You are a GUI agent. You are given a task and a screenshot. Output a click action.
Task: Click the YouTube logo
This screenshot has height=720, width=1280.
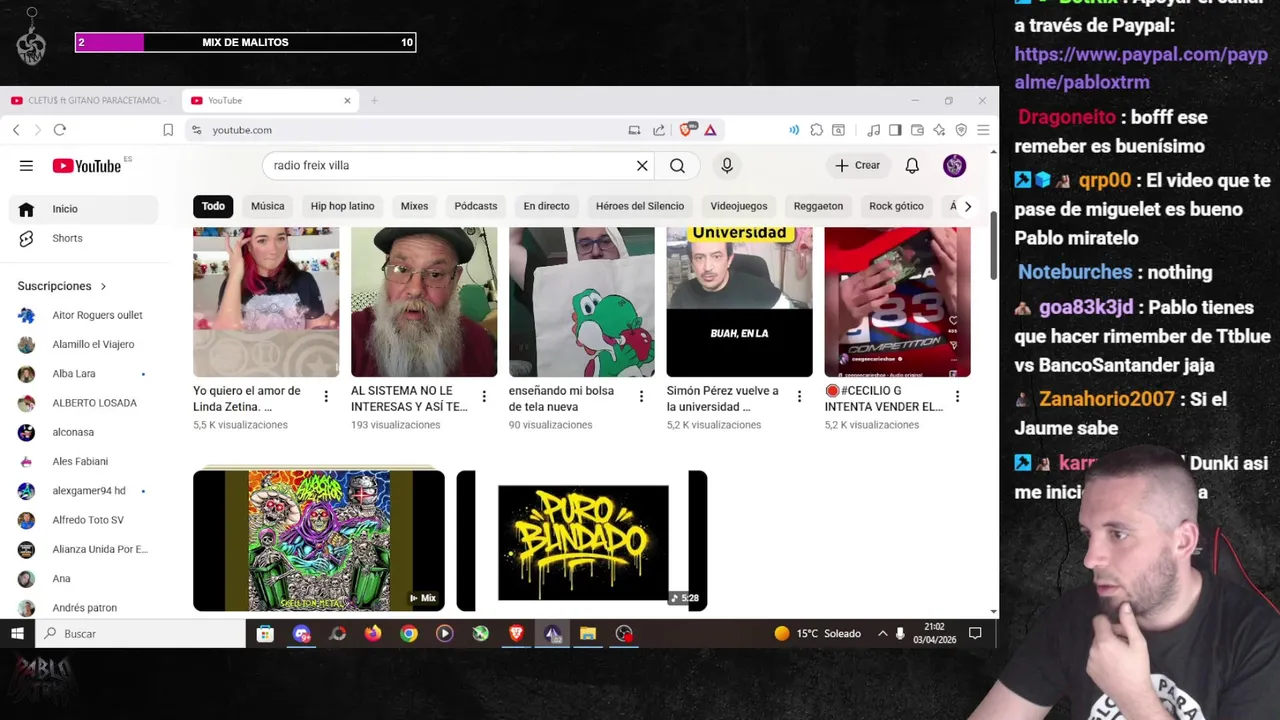[x=87, y=166]
